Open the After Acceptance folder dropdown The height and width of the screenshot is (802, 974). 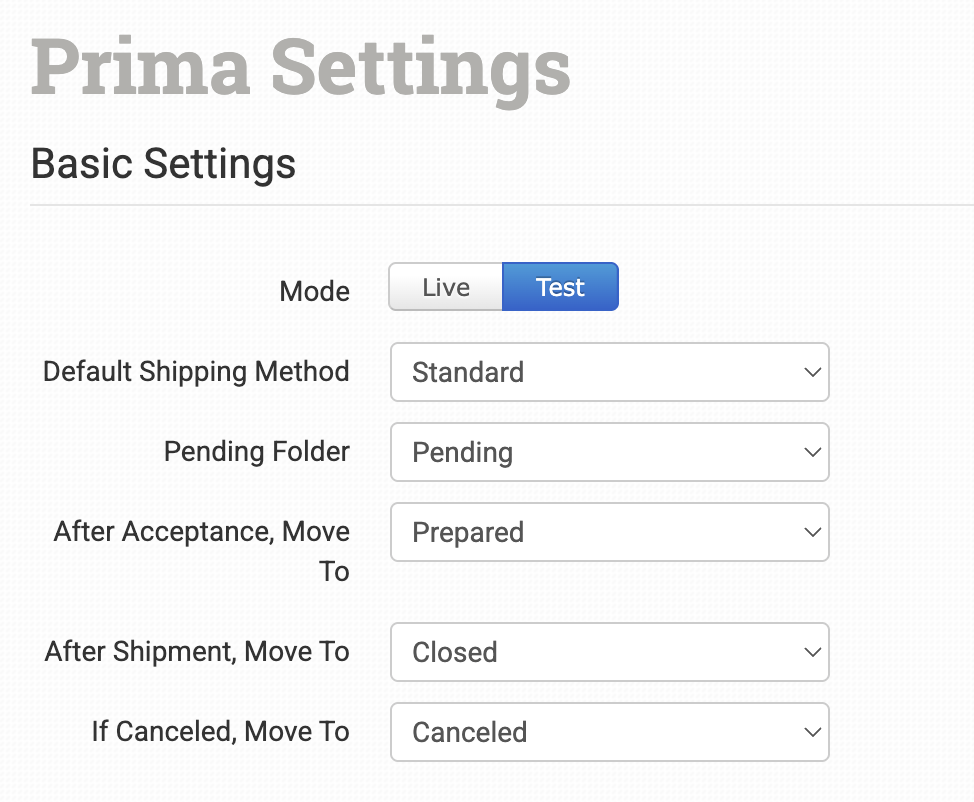(609, 532)
